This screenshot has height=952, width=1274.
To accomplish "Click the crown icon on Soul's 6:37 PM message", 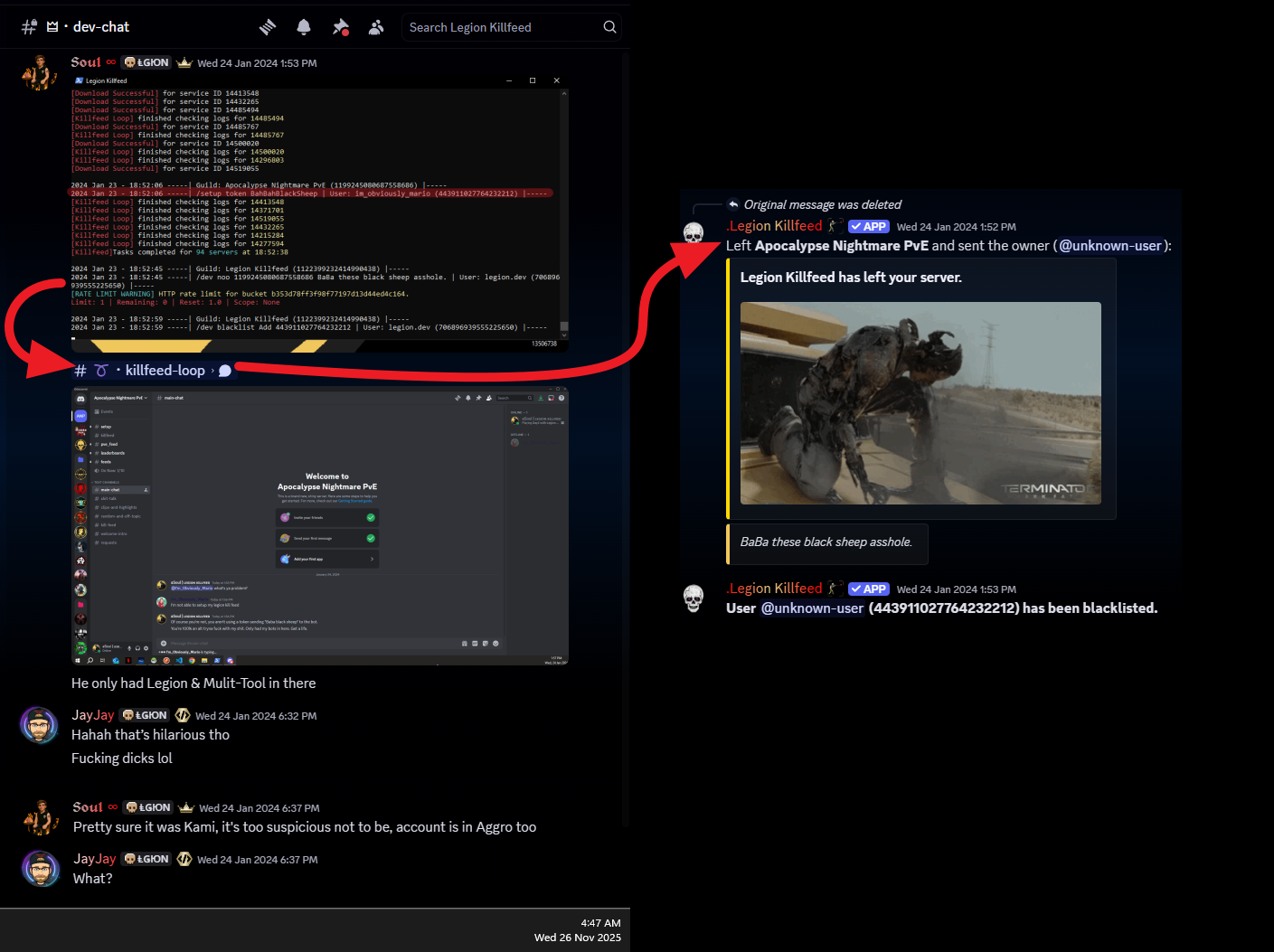I will coord(186,807).
